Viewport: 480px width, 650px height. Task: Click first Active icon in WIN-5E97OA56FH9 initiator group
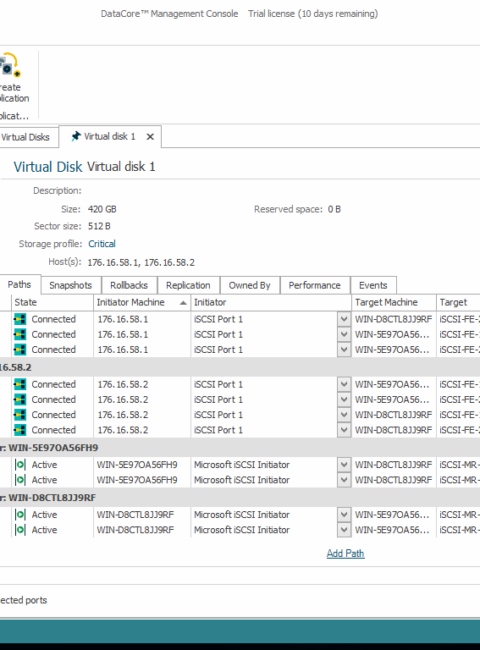point(20,465)
